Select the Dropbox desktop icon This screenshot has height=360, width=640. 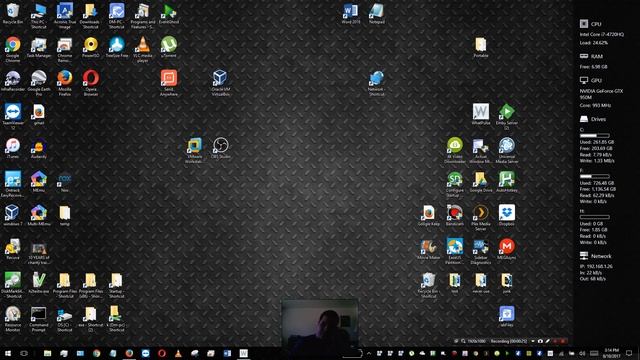507,216
